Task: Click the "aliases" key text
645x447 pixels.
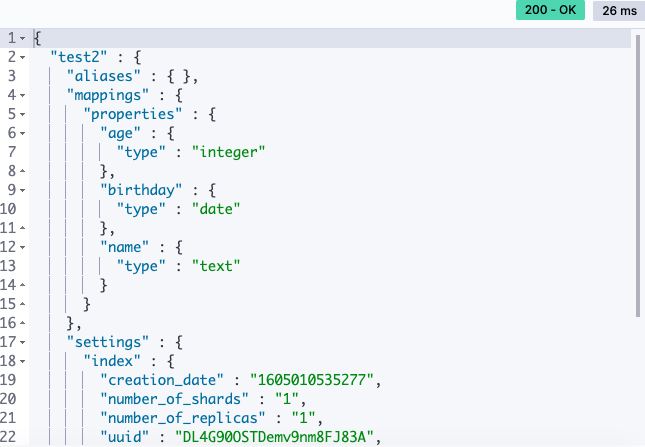Action: click(104, 76)
